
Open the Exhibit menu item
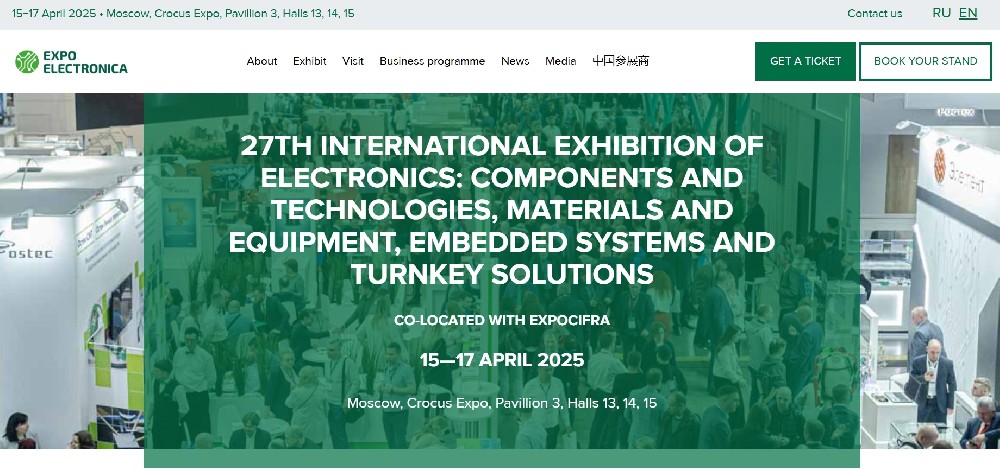coord(310,61)
